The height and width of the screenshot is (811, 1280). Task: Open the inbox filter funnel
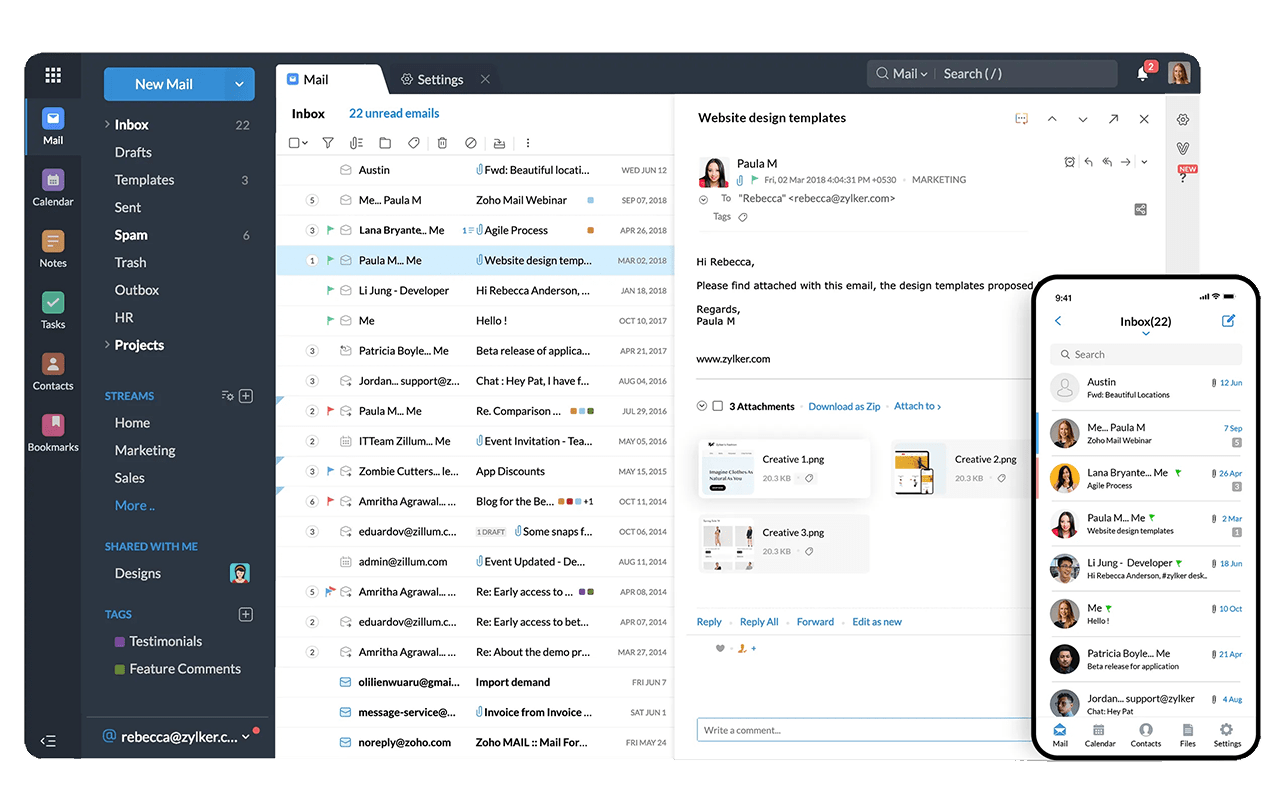click(x=327, y=143)
